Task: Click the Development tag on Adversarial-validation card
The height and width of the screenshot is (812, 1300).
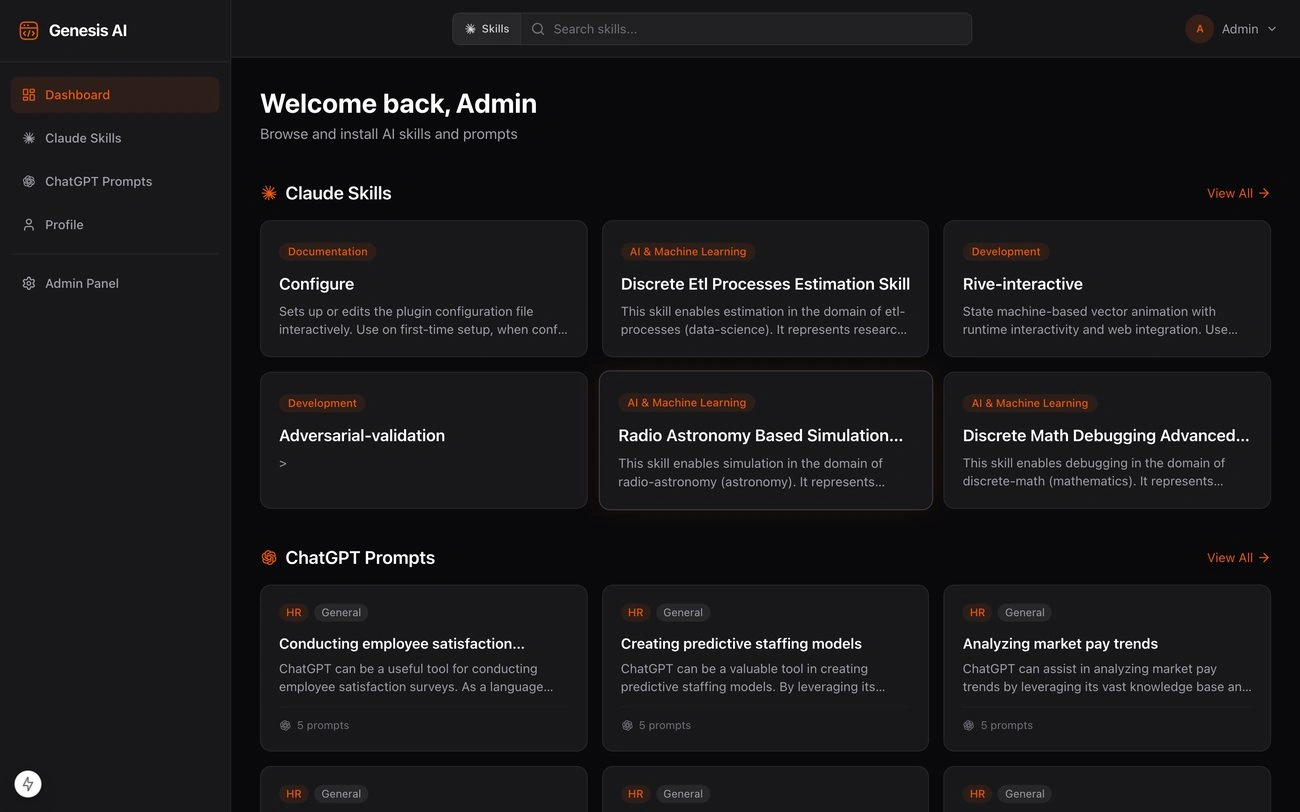Action: (x=322, y=403)
